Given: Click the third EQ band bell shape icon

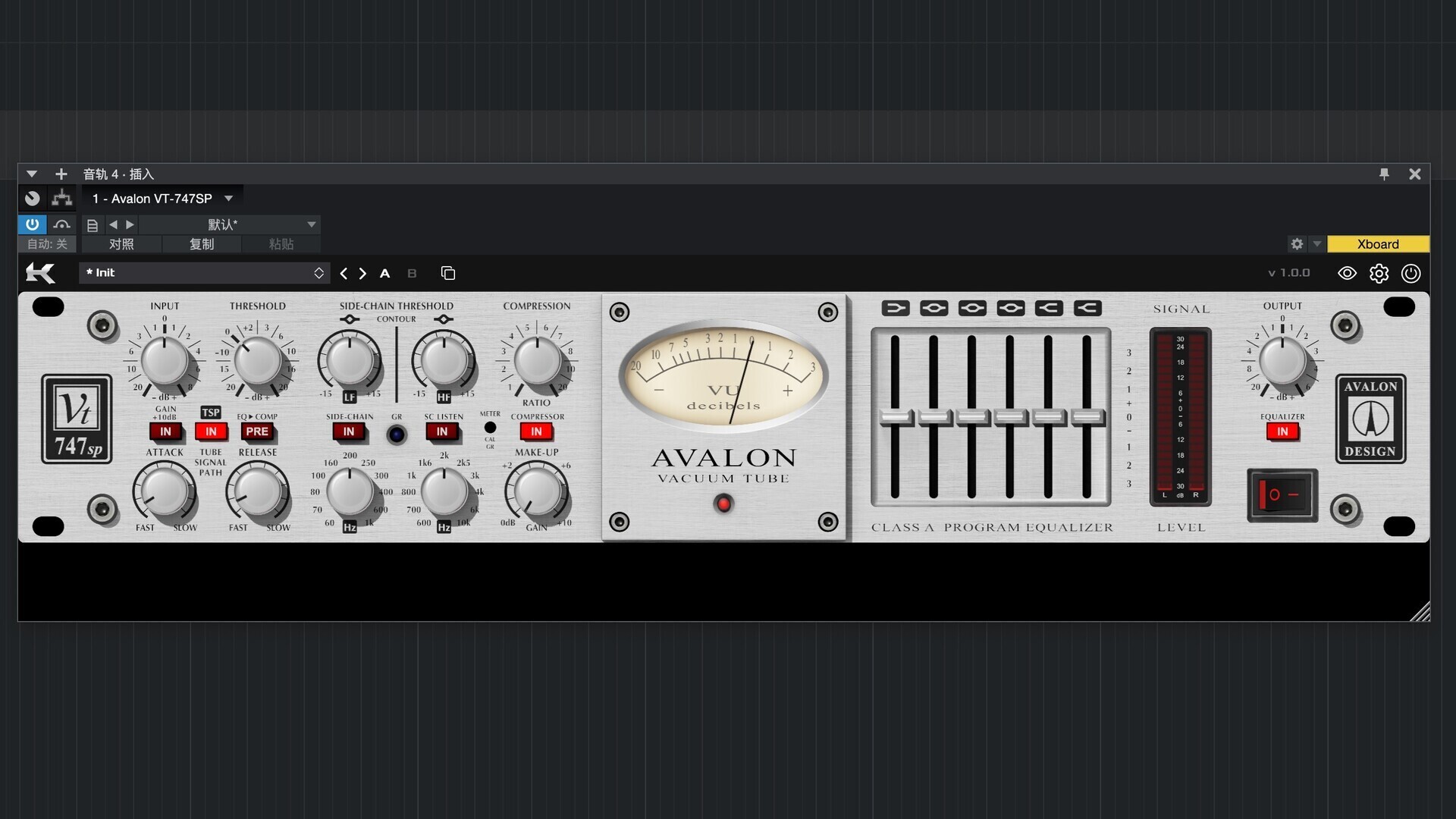Looking at the screenshot, I should click(972, 308).
